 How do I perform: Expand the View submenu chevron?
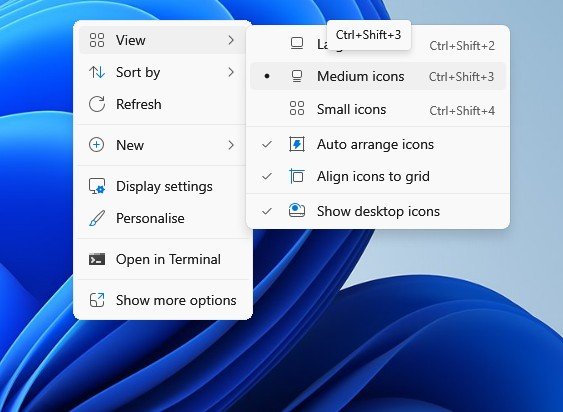pos(231,40)
